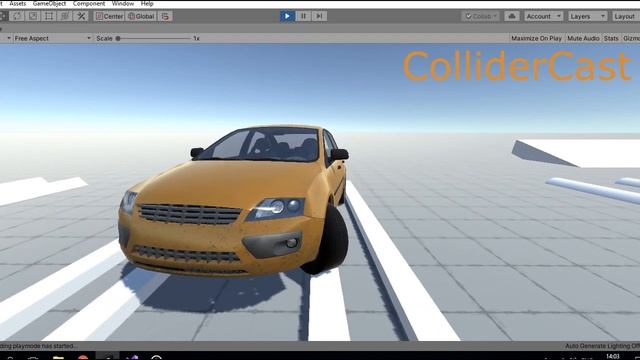Image resolution: width=640 pixels, height=360 pixels.
Task: Open the GameObject menu
Action: tap(49, 4)
